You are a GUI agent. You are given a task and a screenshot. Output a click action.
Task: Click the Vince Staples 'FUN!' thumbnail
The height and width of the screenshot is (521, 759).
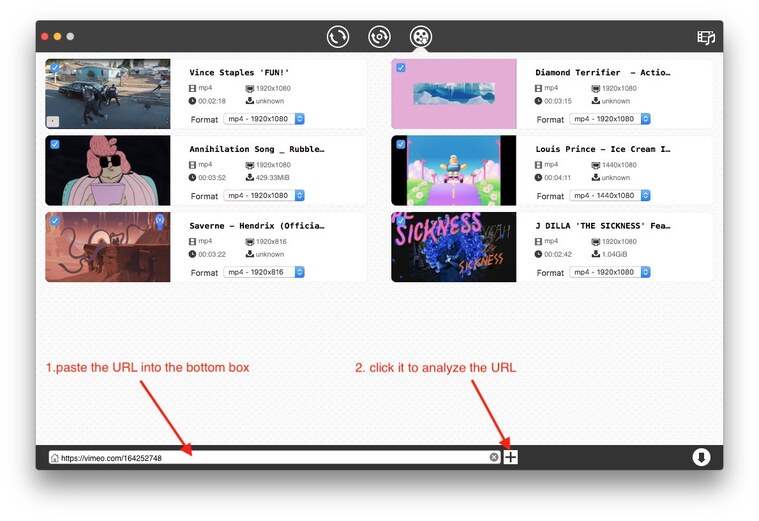coord(108,94)
